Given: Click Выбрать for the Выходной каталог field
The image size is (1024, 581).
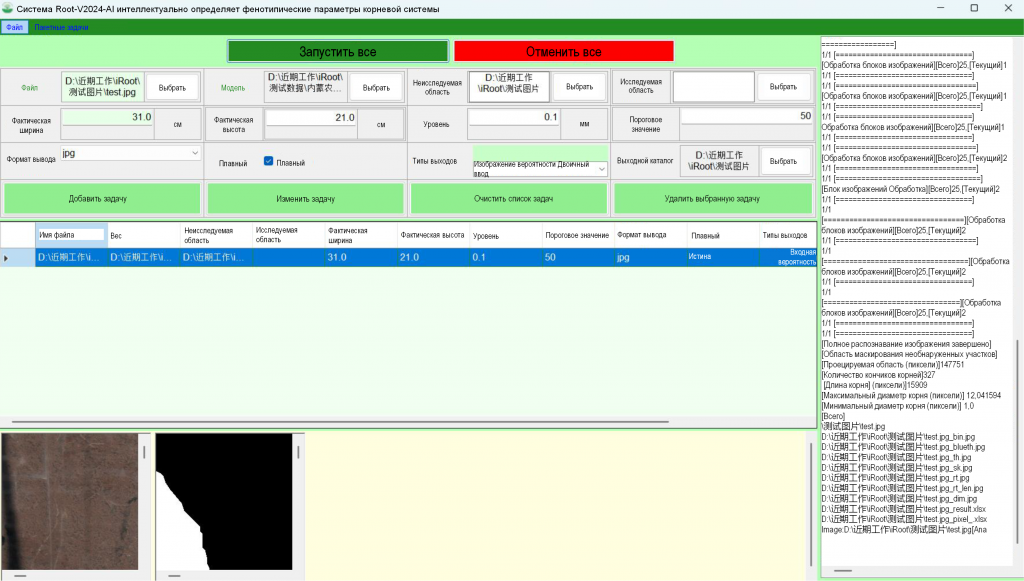Looking at the screenshot, I should click(x=783, y=161).
